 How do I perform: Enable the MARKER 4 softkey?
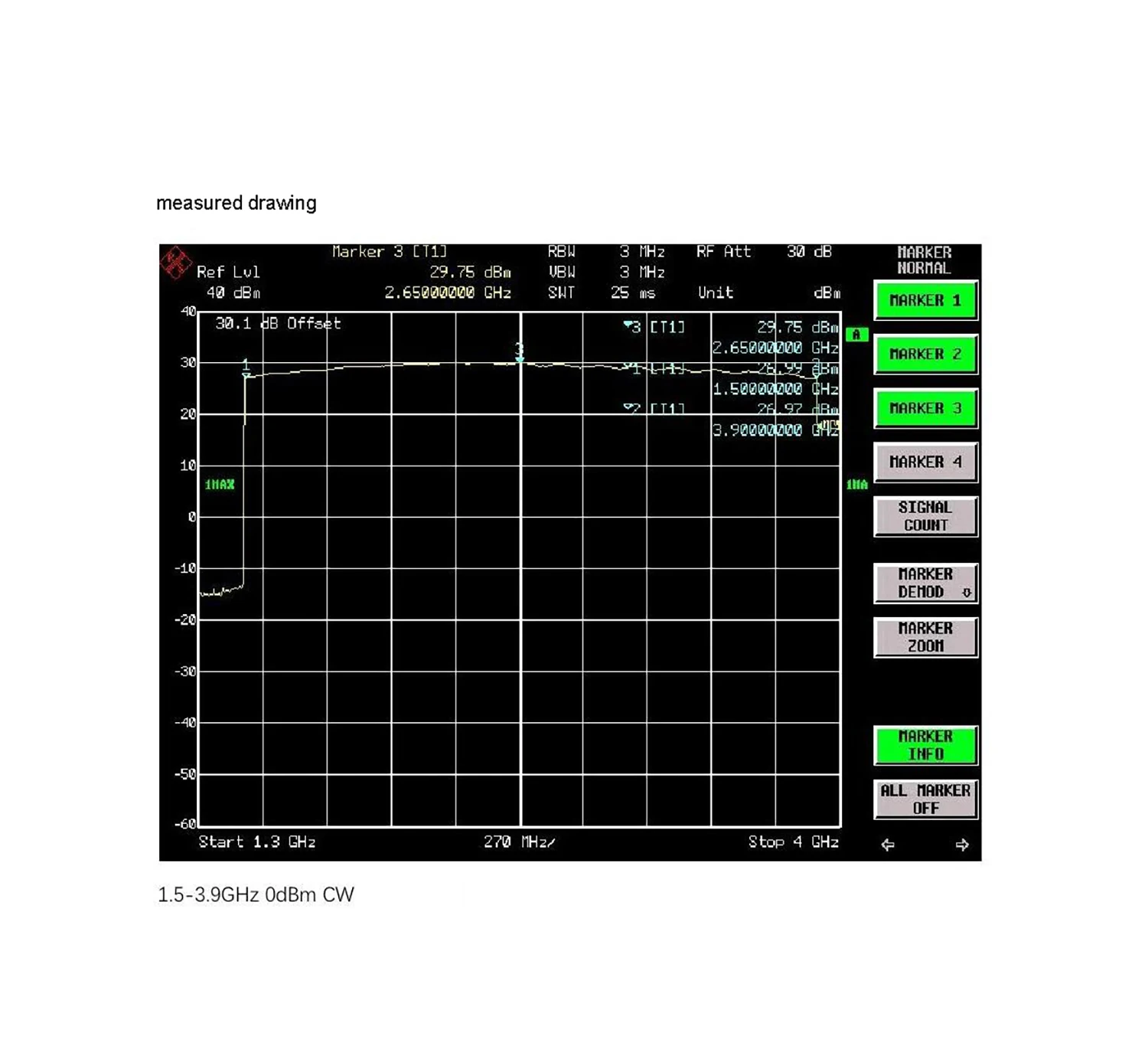click(925, 462)
